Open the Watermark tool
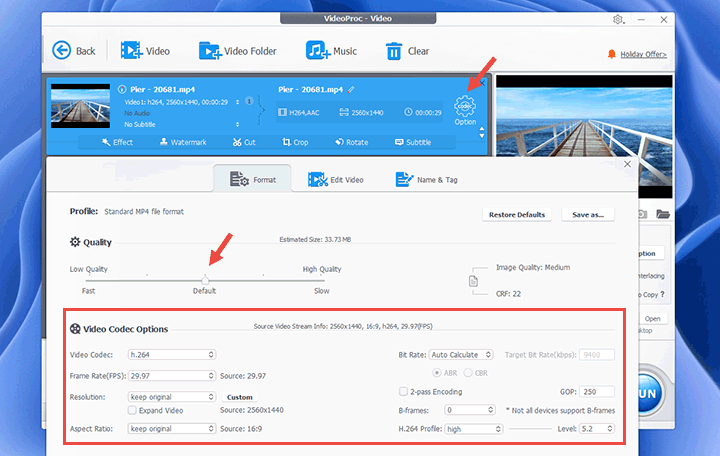720x456 pixels. (183, 142)
